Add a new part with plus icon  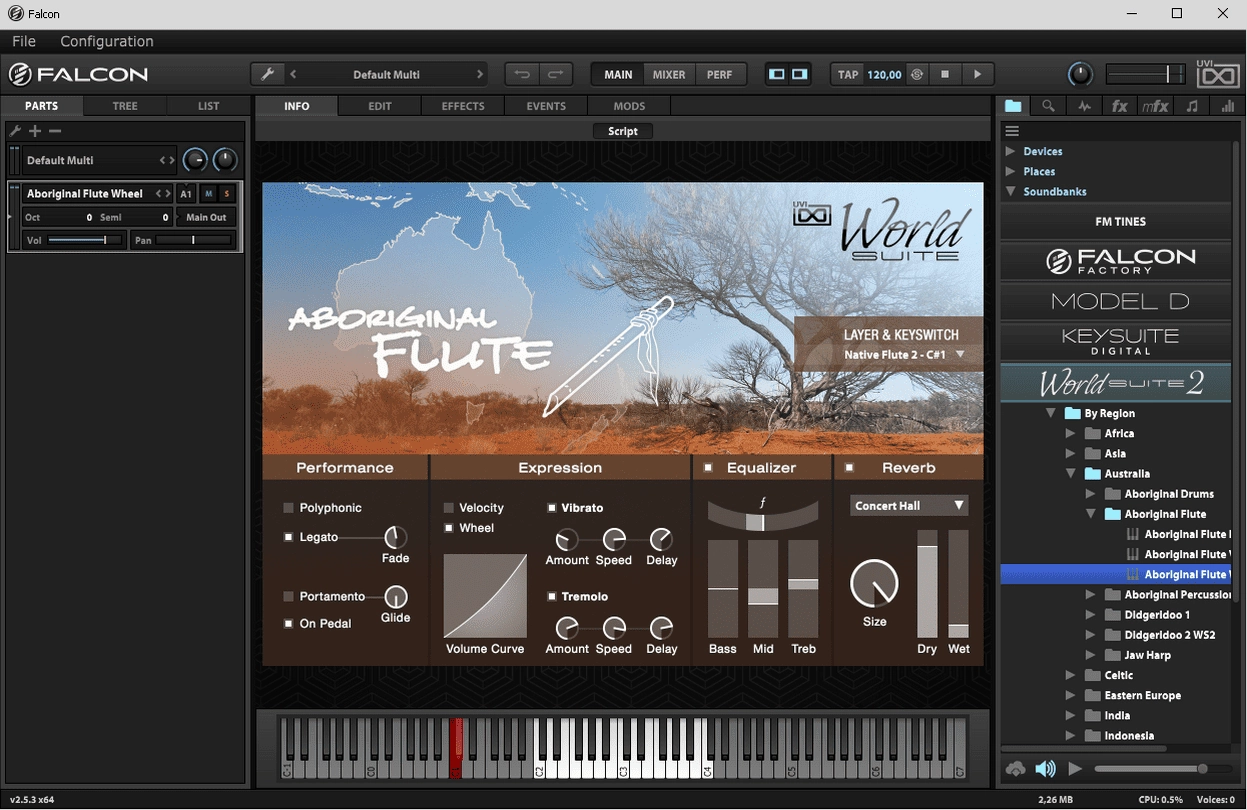(x=35, y=131)
